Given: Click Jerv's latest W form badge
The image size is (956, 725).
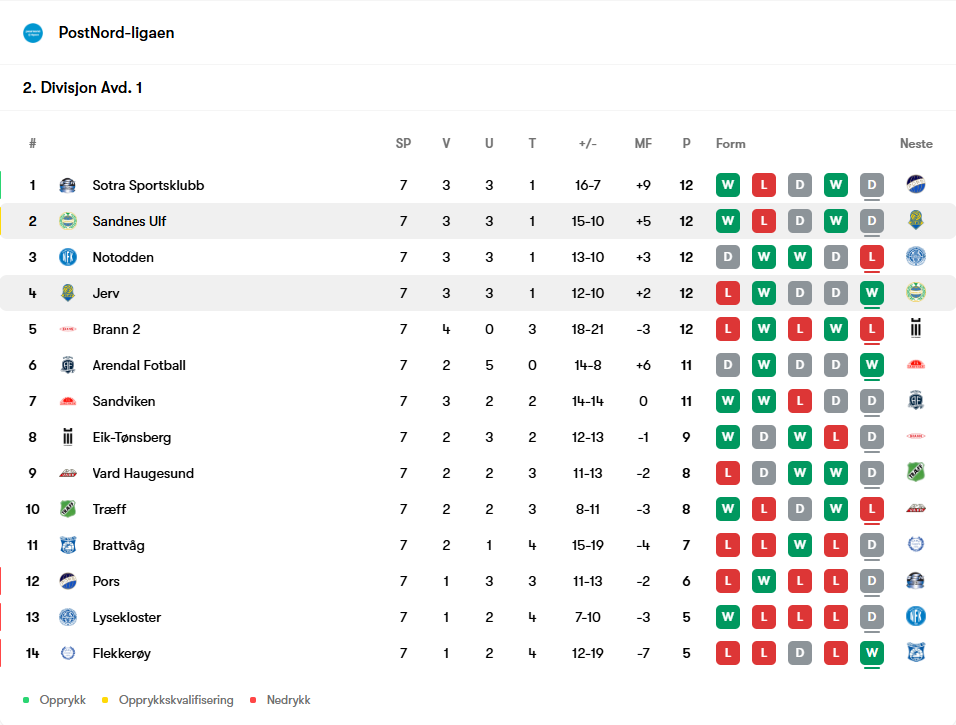Looking at the screenshot, I should pos(872,293).
